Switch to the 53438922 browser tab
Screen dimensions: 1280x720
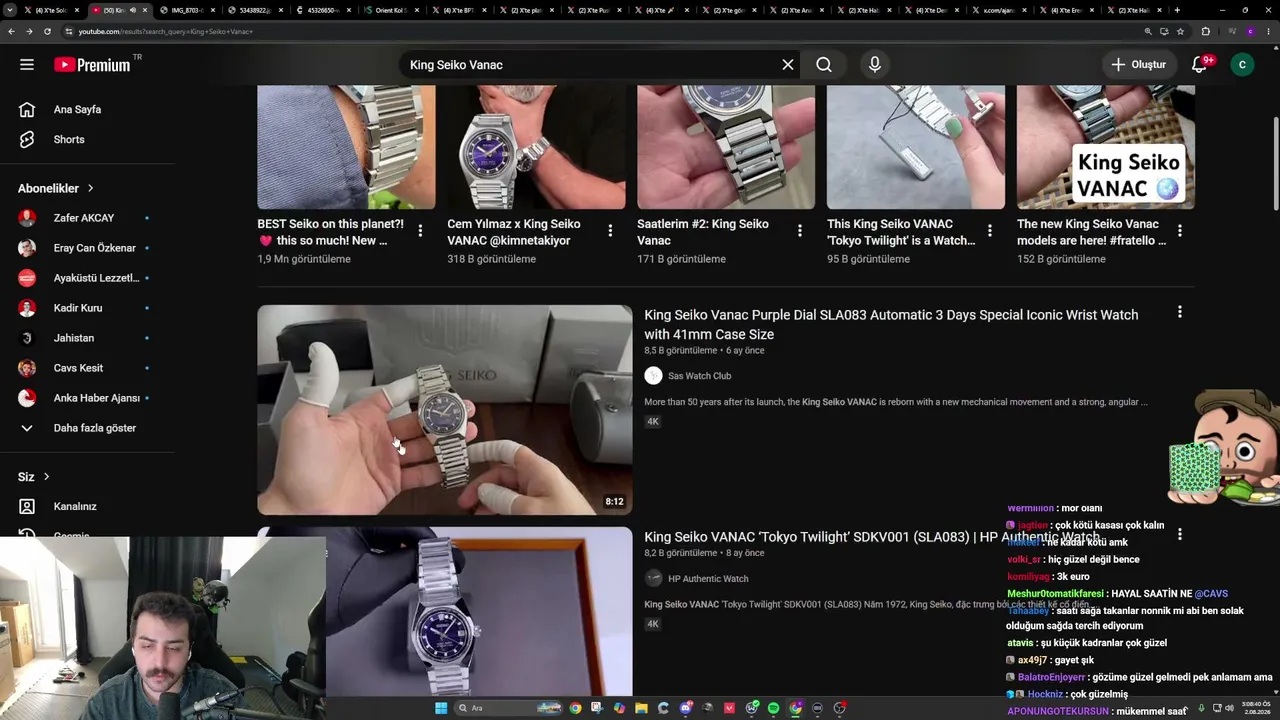[256, 10]
